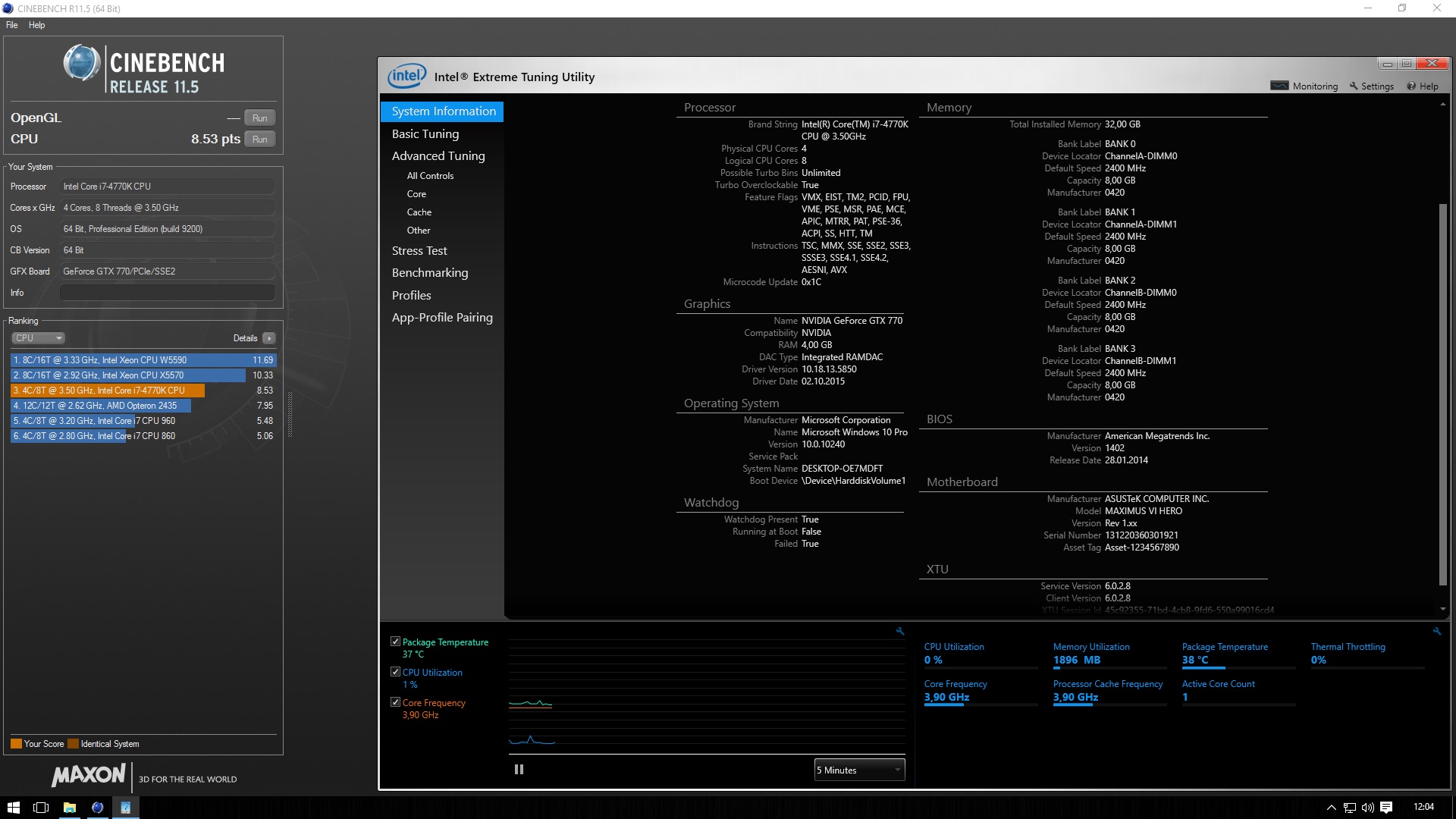Click Identical System legend swatch
The width and height of the screenshot is (1456, 819).
73,744
